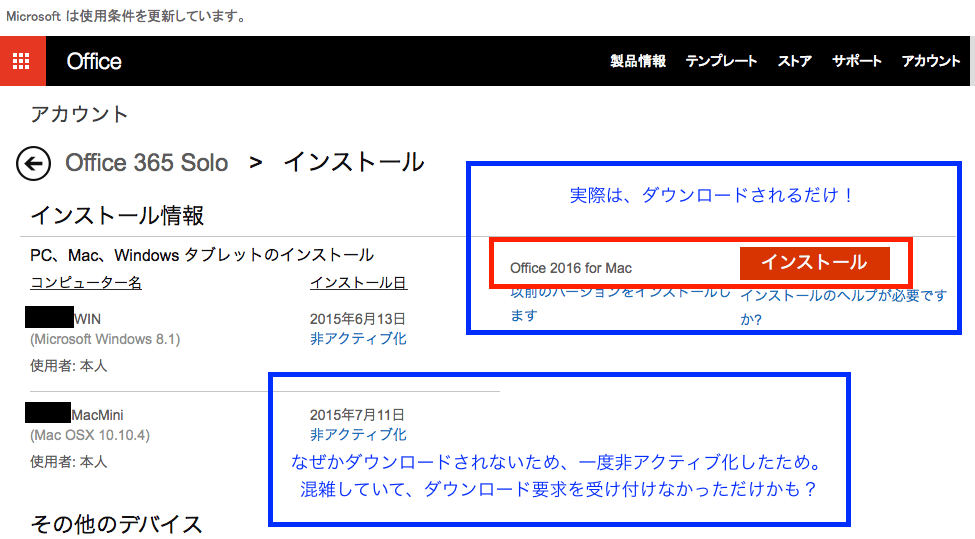Click Office 365 Solo breadcrumb
Image resolution: width=975 pixels, height=539 pixels.
[147, 163]
